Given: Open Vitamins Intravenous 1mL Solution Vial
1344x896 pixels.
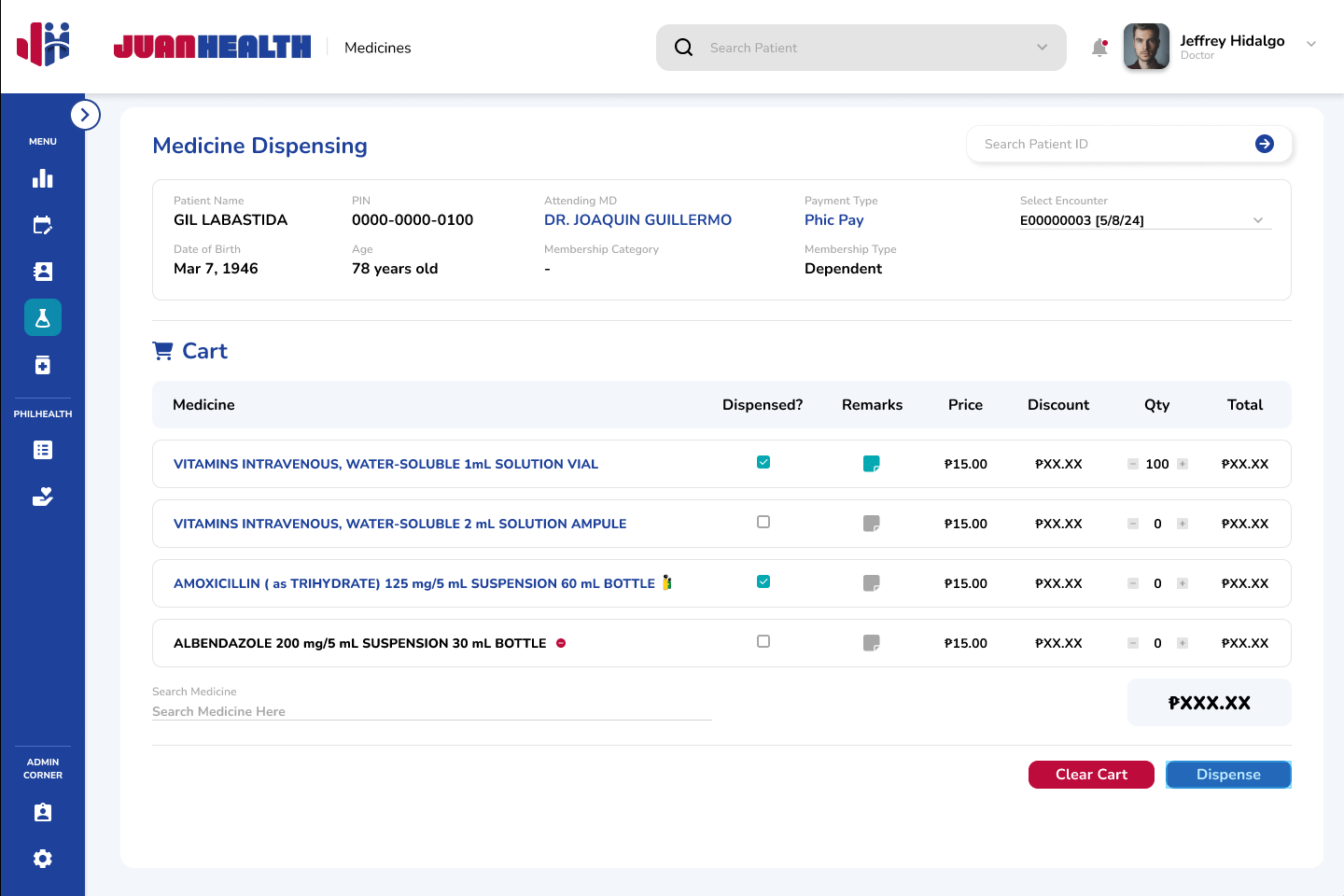Looking at the screenshot, I should click(385, 464).
